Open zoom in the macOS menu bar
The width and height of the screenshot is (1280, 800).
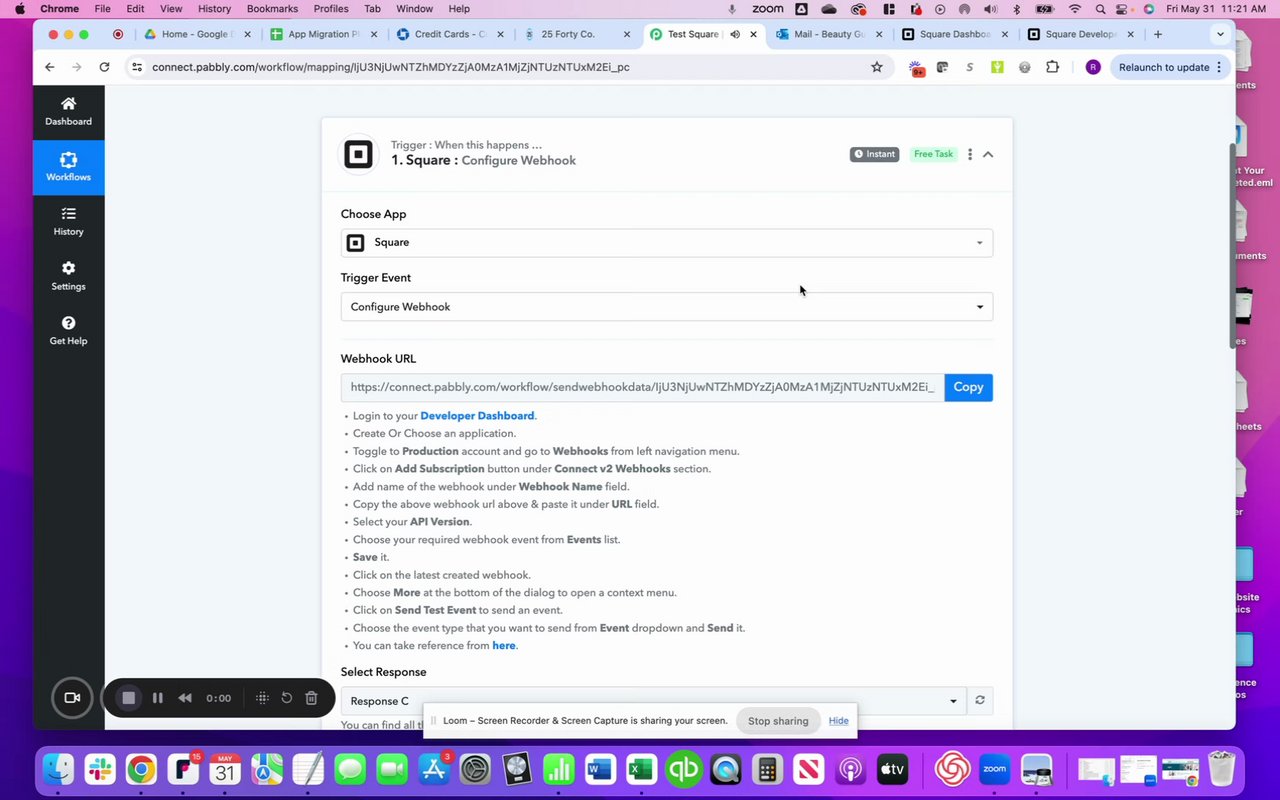click(x=767, y=9)
